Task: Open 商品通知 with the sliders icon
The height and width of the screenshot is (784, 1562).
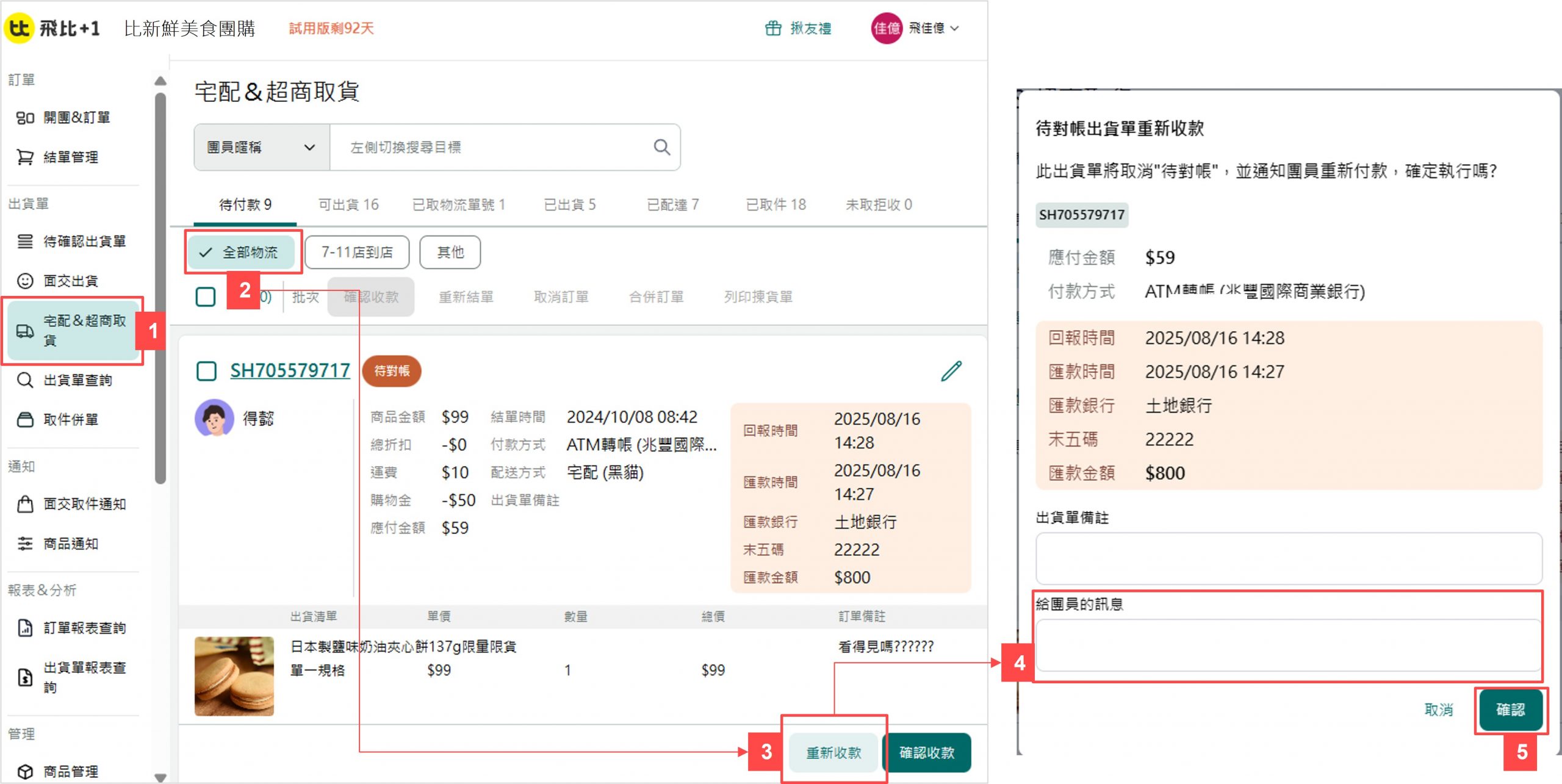Action: click(x=70, y=544)
